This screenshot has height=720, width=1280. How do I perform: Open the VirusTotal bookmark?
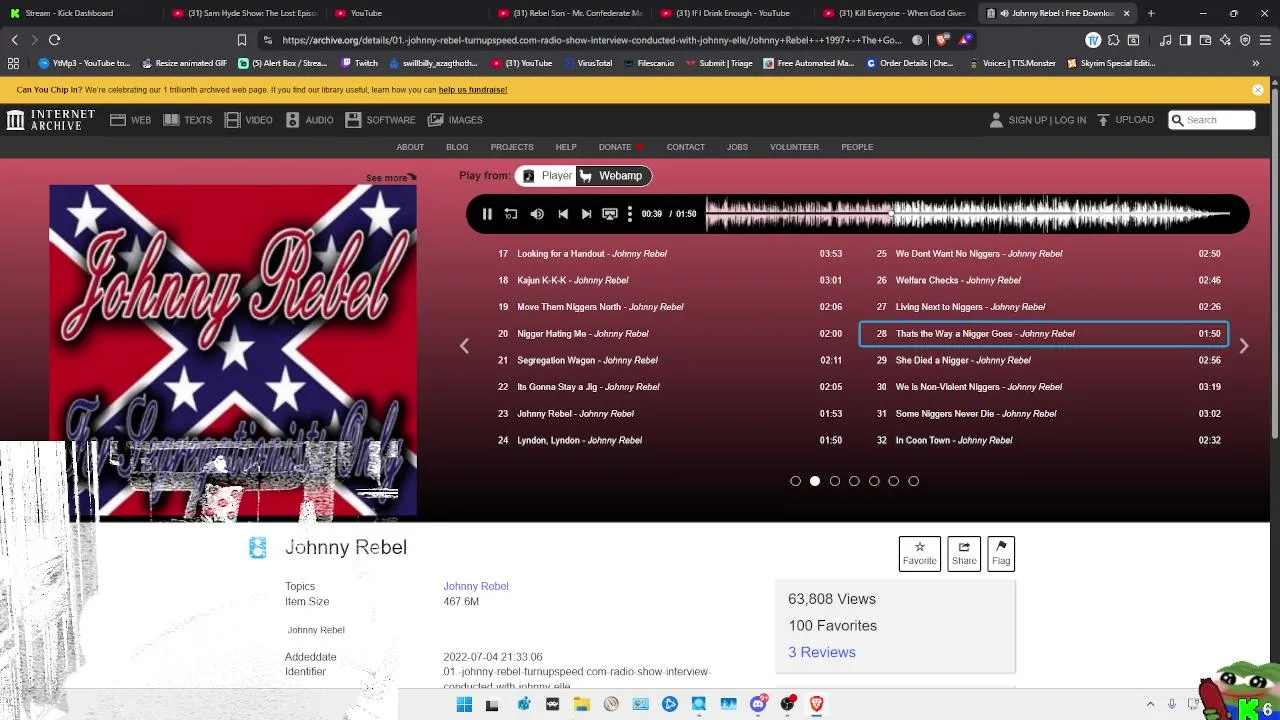(588, 63)
